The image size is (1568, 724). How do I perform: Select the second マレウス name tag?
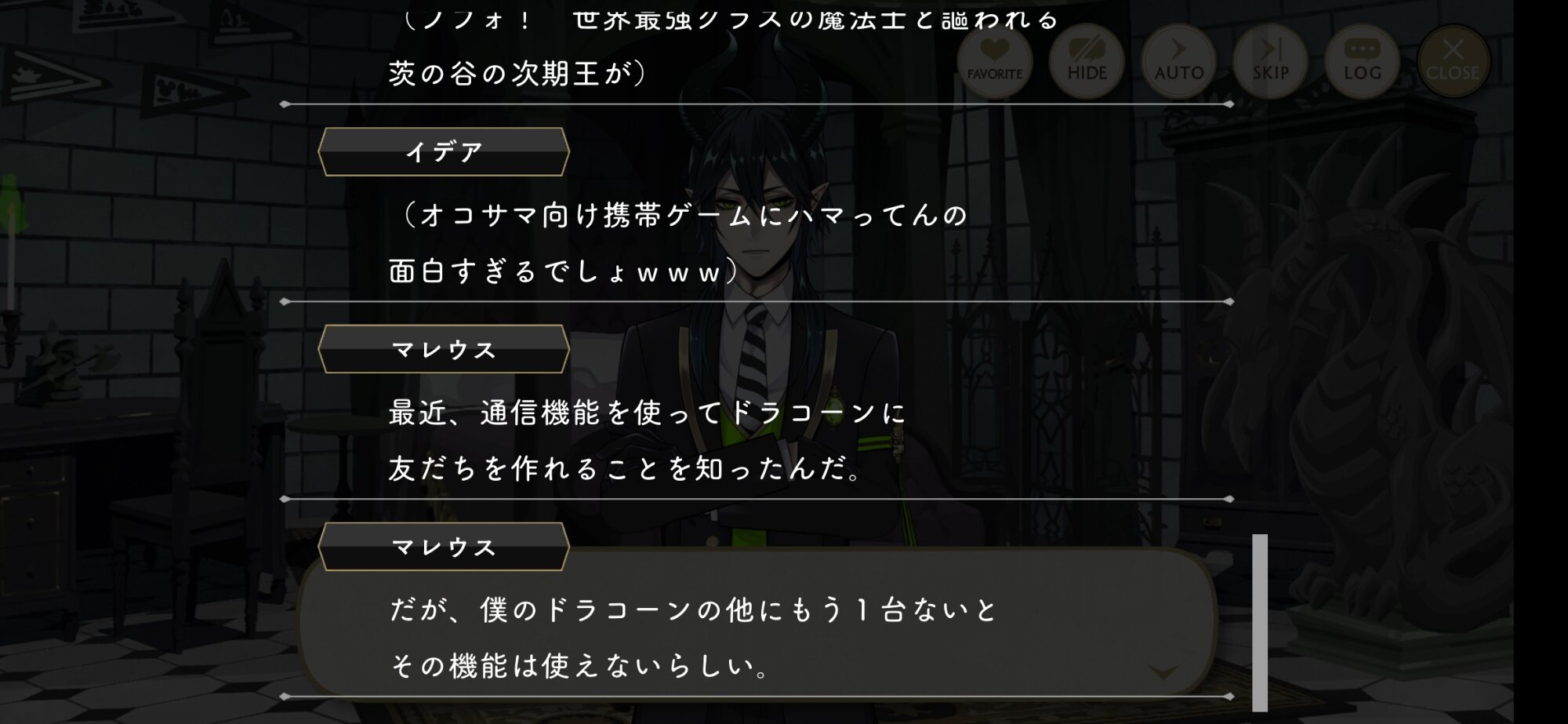444,547
